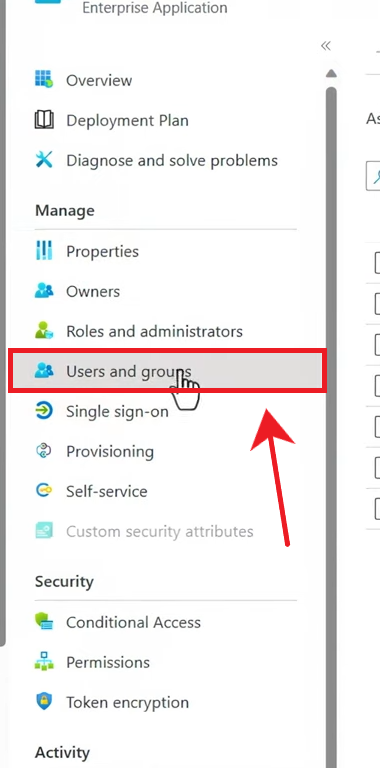The height and width of the screenshot is (768, 380).
Task: Open the Deployment Plan book icon
Action: tap(44, 120)
